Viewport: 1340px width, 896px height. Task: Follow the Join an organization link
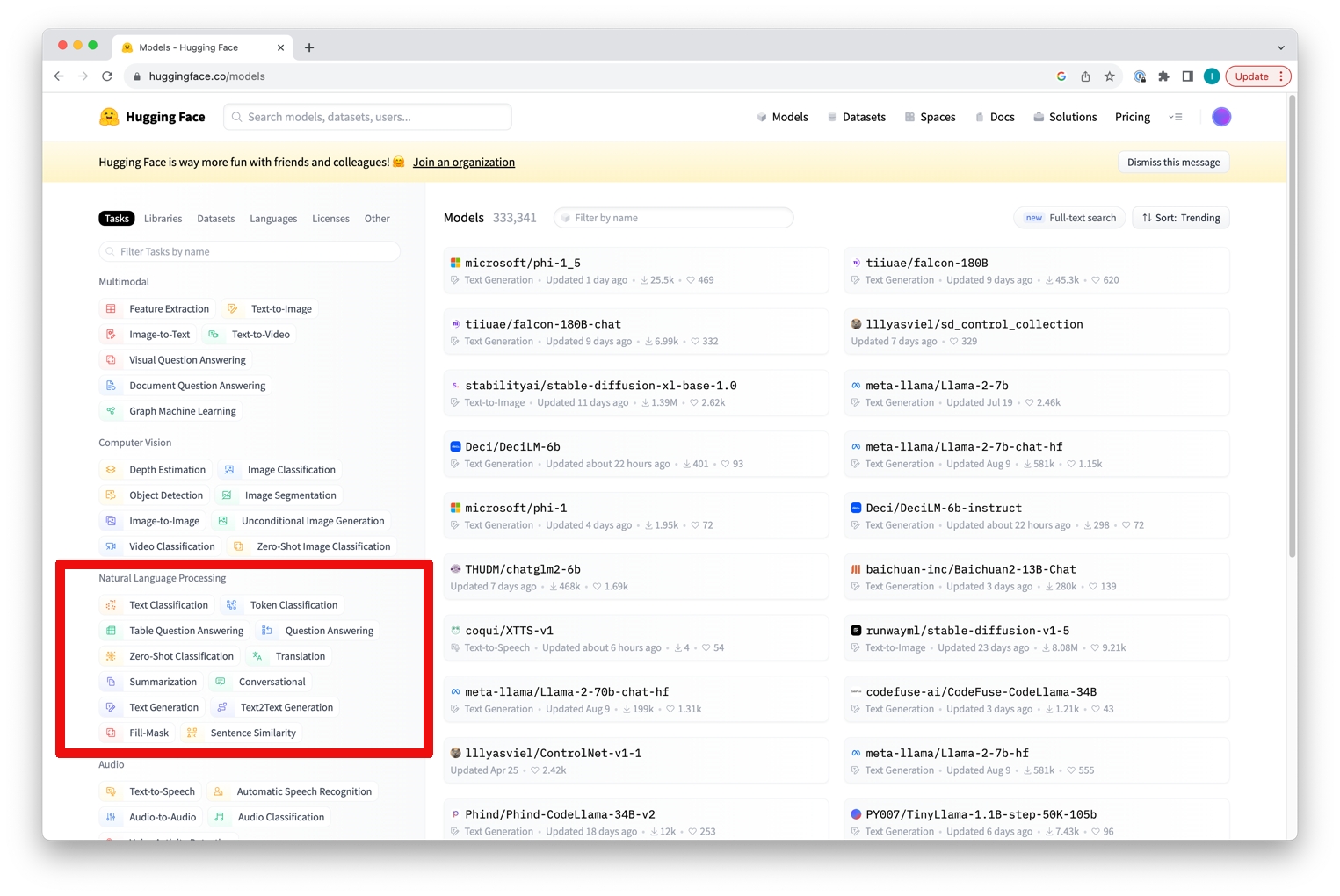point(464,163)
